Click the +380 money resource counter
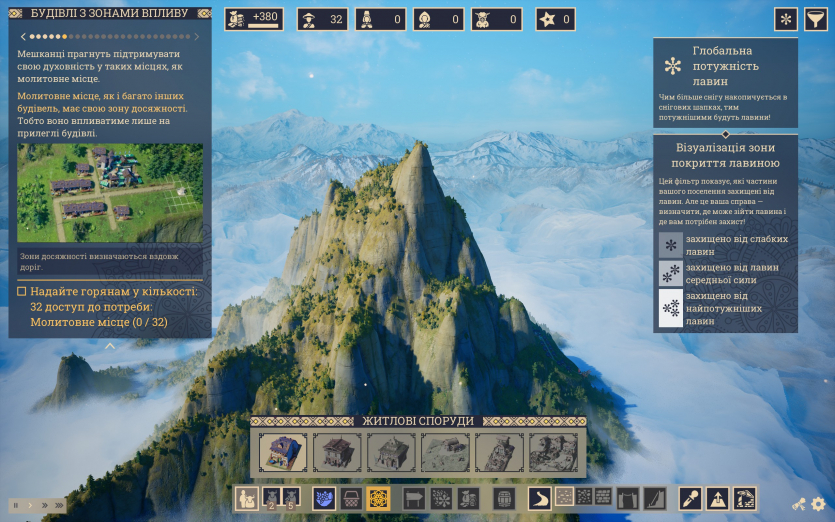The width and height of the screenshot is (835, 522). click(253, 19)
